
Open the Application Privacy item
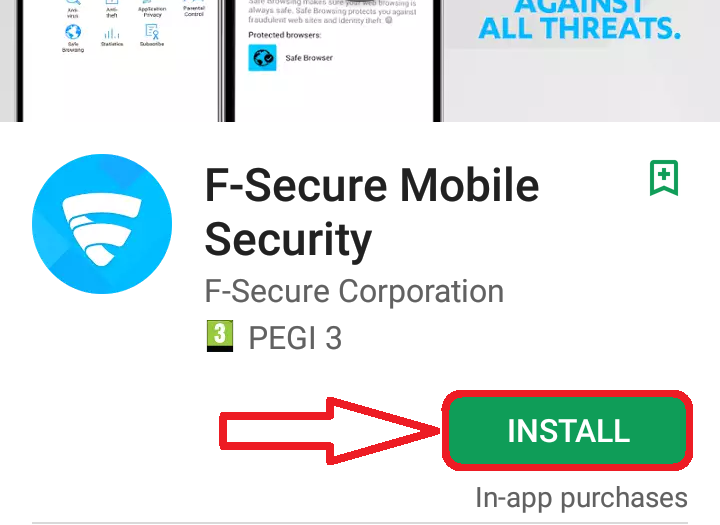point(152,11)
